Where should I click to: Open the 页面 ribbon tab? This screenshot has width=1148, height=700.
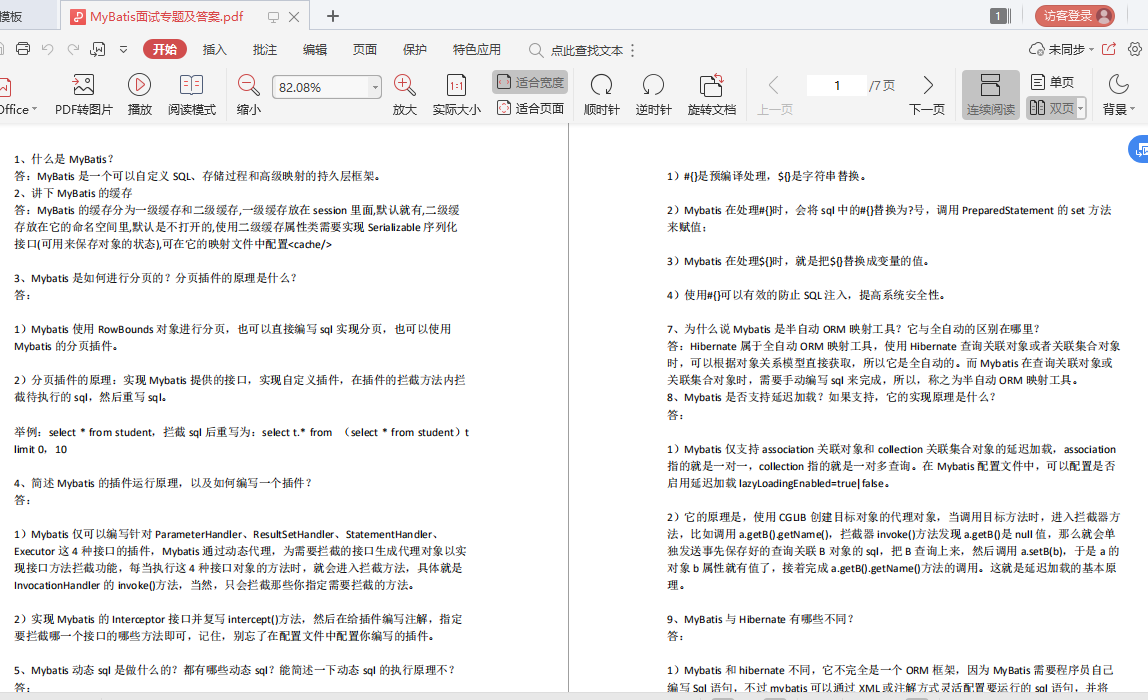(365, 49)
